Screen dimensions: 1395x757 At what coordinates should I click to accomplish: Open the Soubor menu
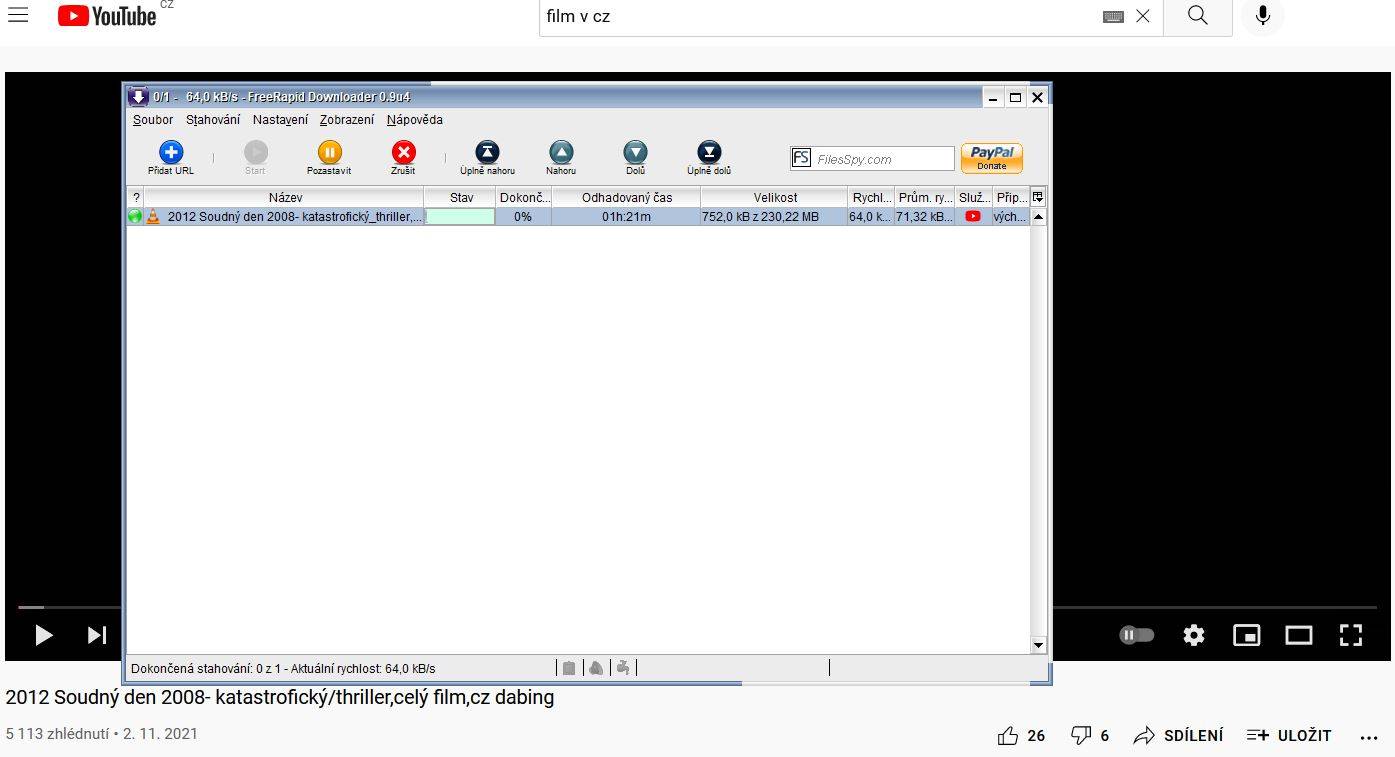[153, 120]
